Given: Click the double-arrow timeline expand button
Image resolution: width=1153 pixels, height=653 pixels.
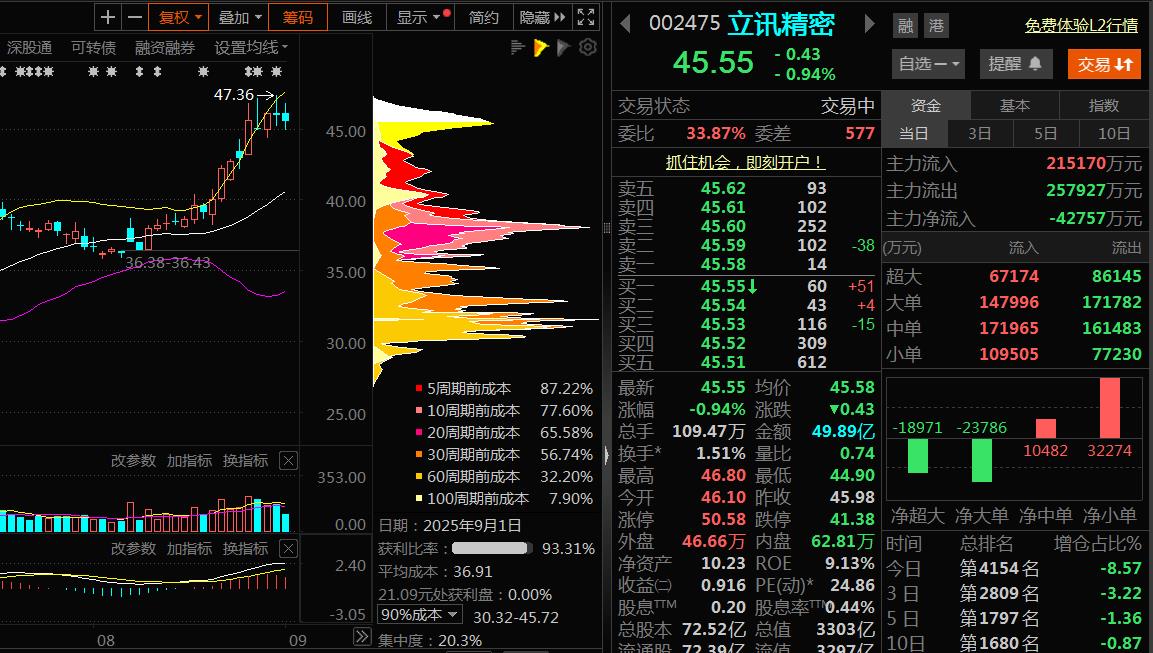Looking at the screenshot, I should pos(362,637).
